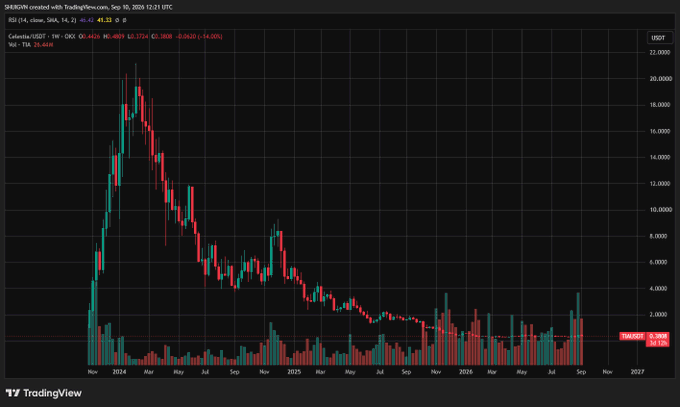Click the 6.0000 price axis label
The image size is (680, 407).
pyautogui.click(x=658, y=263)
